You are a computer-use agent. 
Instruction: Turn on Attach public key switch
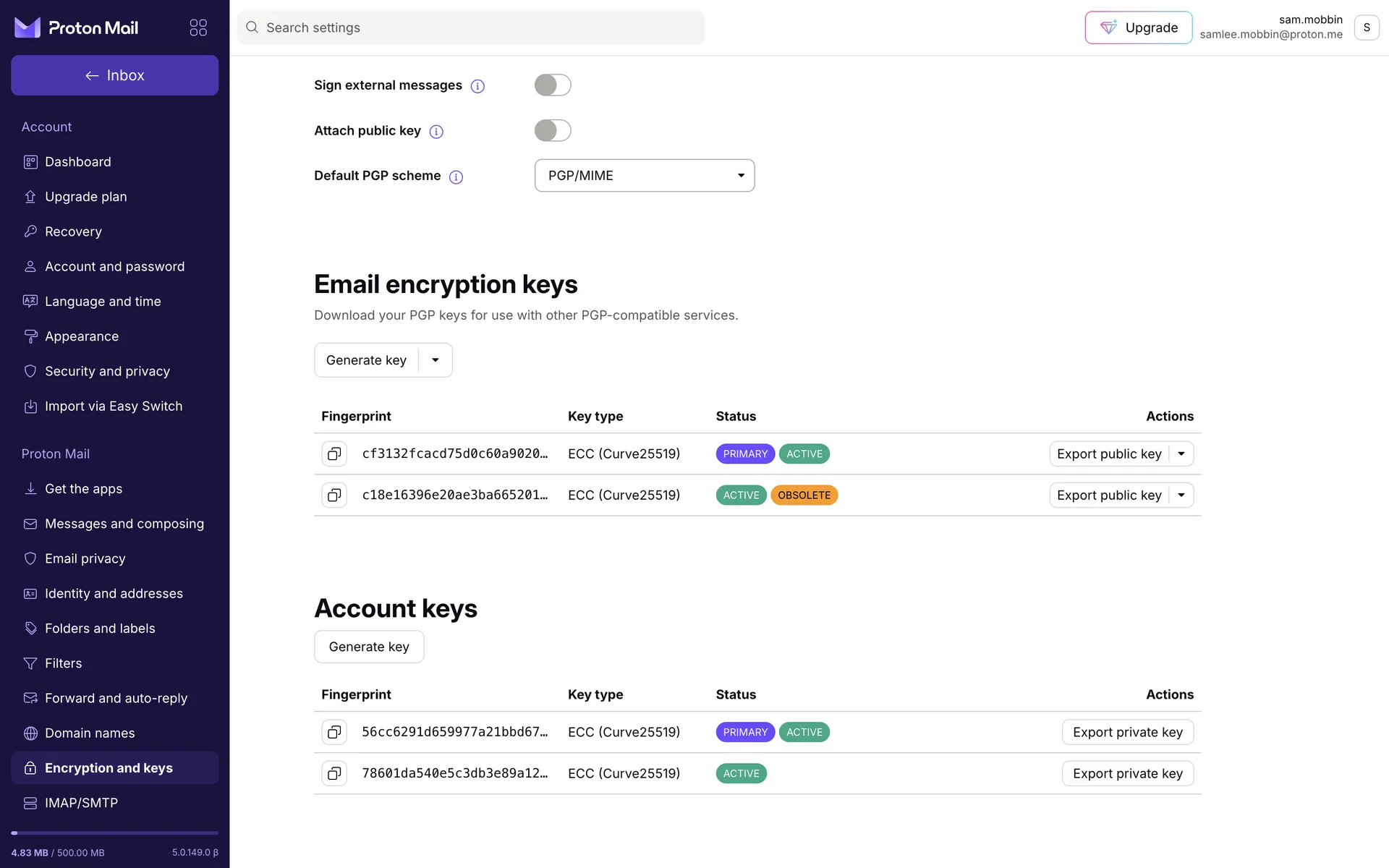[553, 131]
